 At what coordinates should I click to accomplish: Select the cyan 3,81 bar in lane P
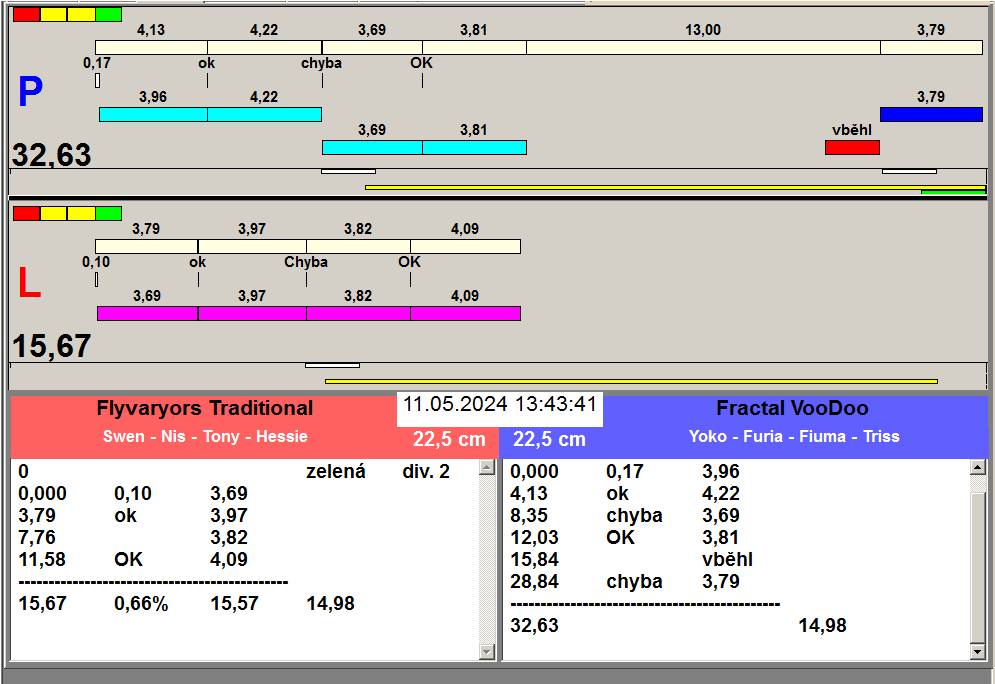[475, 147]
